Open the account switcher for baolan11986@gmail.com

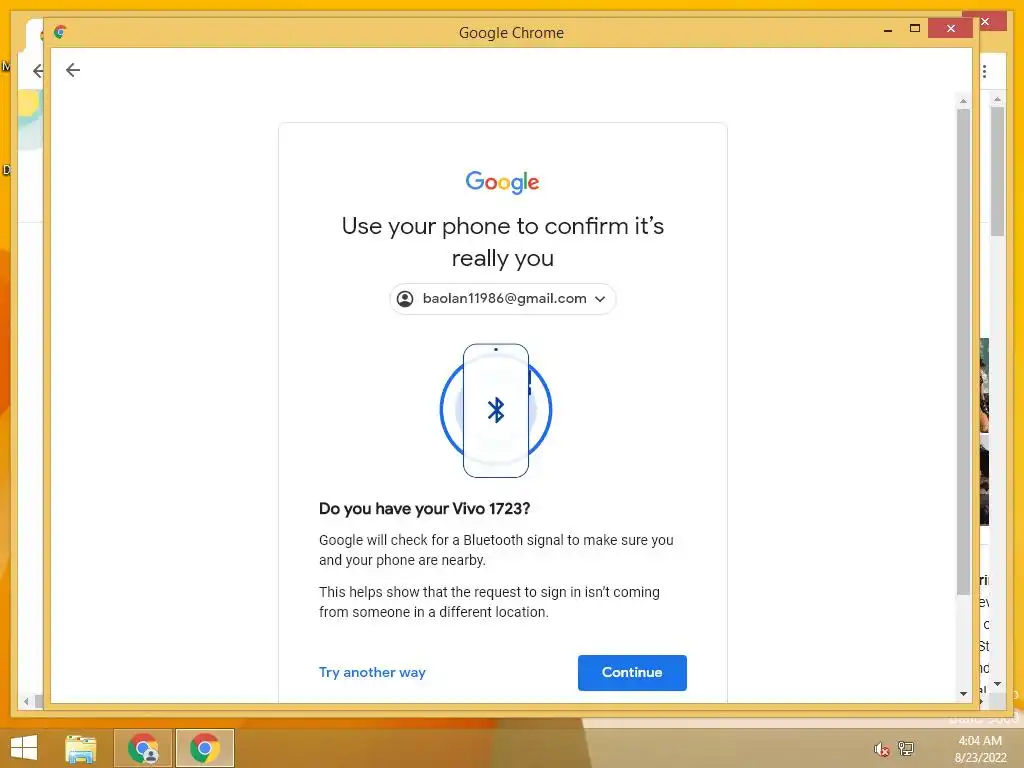tap(503, 299)
